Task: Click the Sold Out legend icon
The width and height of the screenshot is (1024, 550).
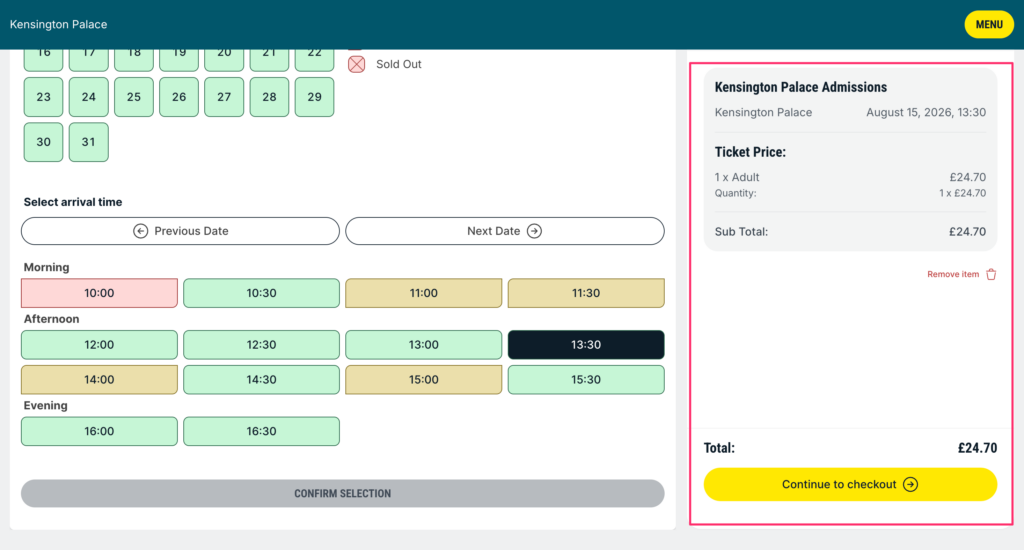Action: click(x=357, y=64)
